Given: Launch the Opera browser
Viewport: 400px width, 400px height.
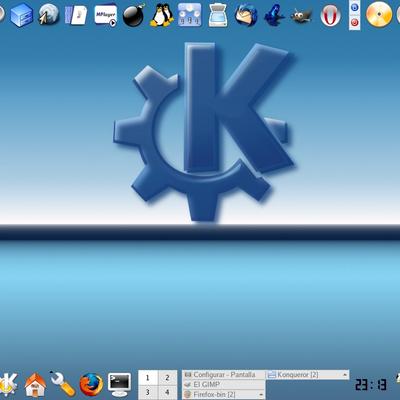Looking at the screenshot, I should (x=331, y=16).
